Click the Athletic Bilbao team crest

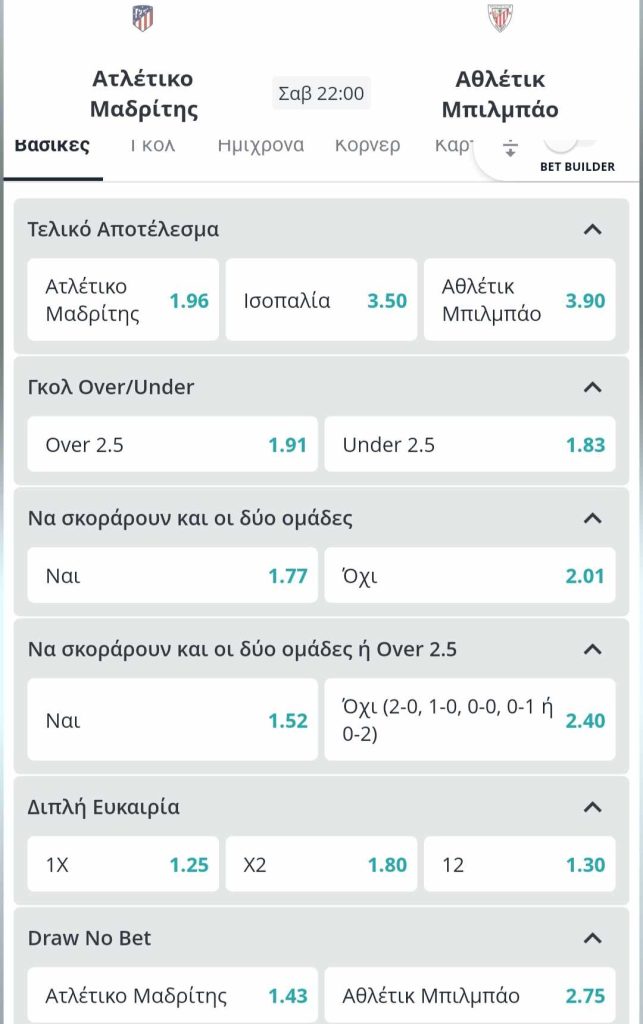click(500, 18)
